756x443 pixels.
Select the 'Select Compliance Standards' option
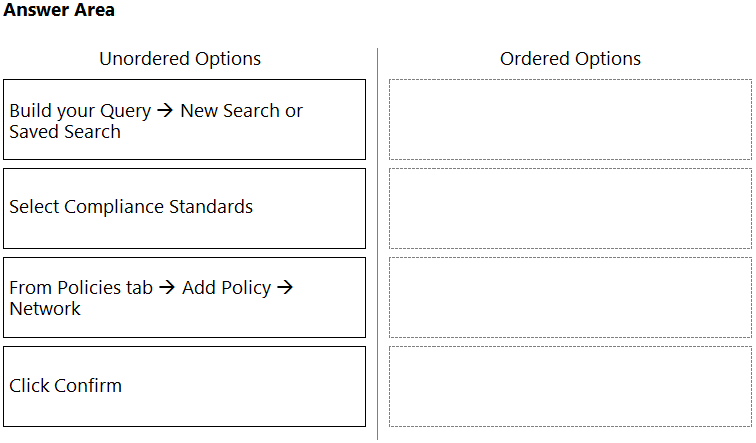tap(184, 208)
